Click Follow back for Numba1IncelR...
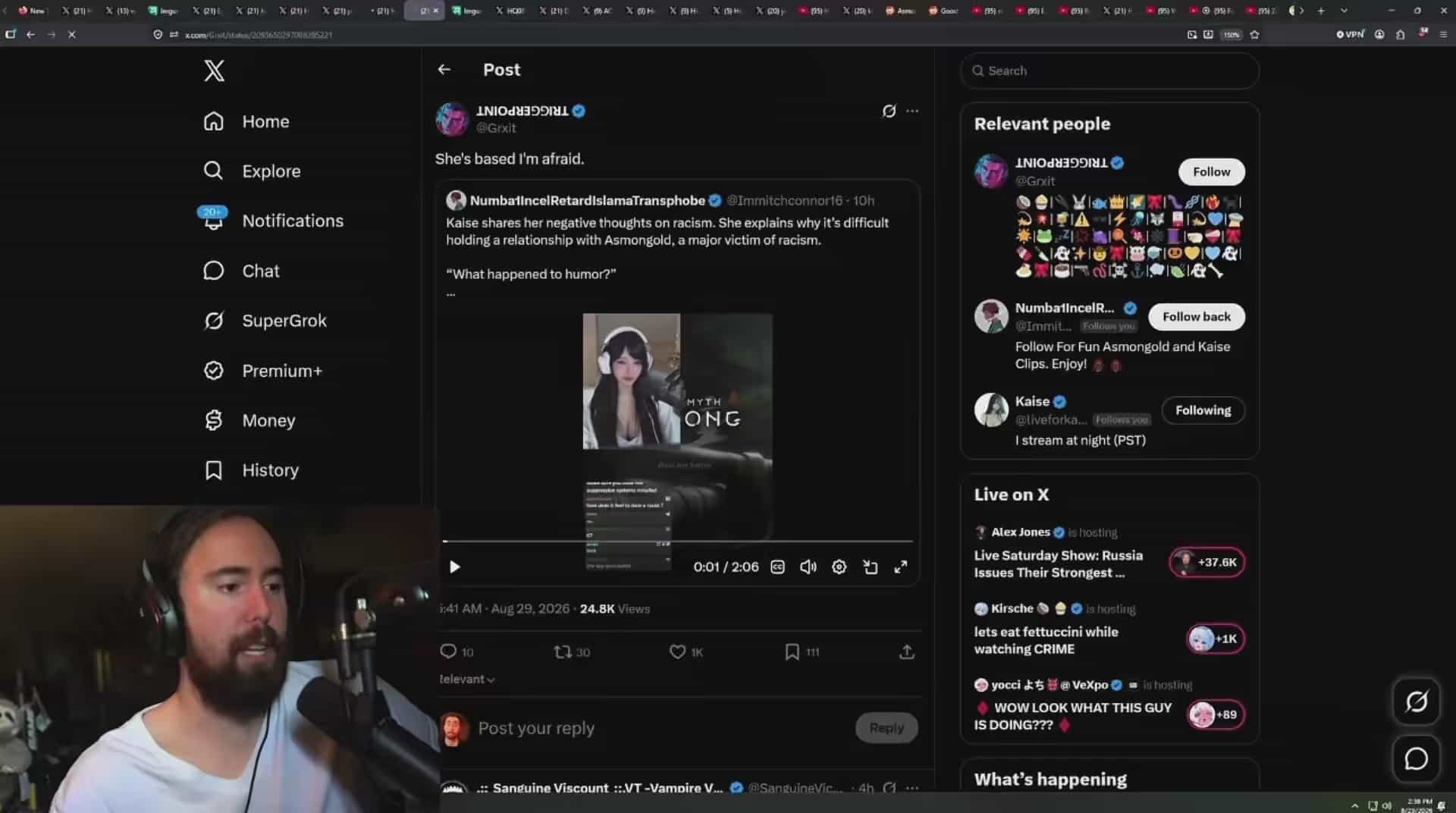 [x=1197, y=317]
